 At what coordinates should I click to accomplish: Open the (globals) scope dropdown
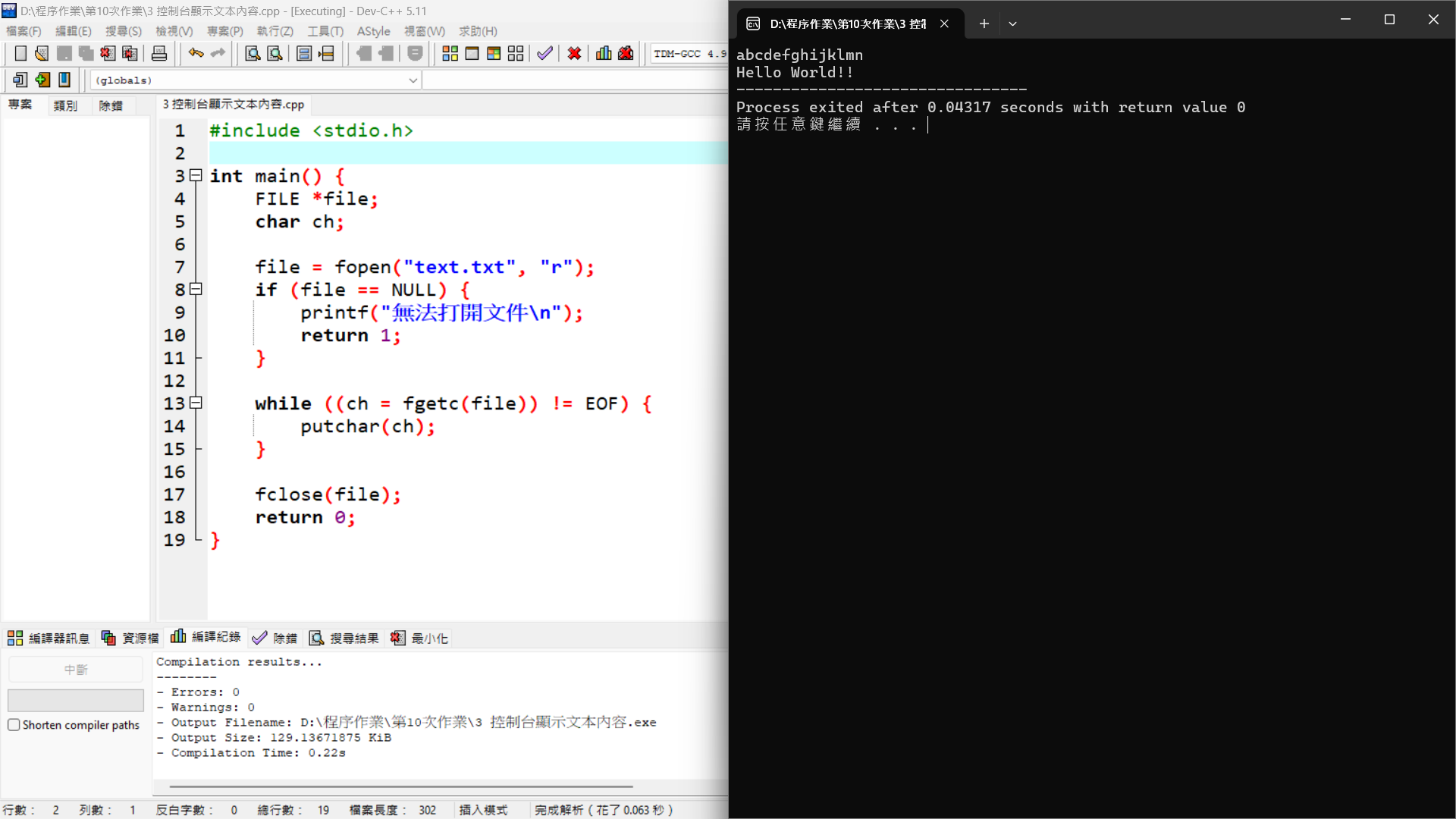click(x=413, y=80)
